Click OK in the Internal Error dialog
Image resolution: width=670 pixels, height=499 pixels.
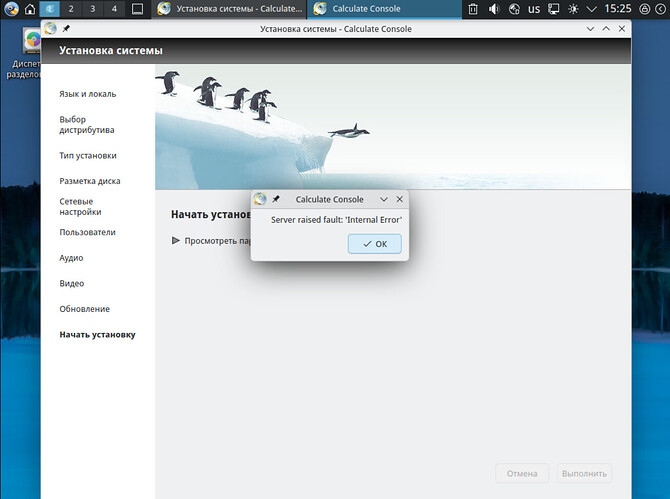tap(374, 244)
